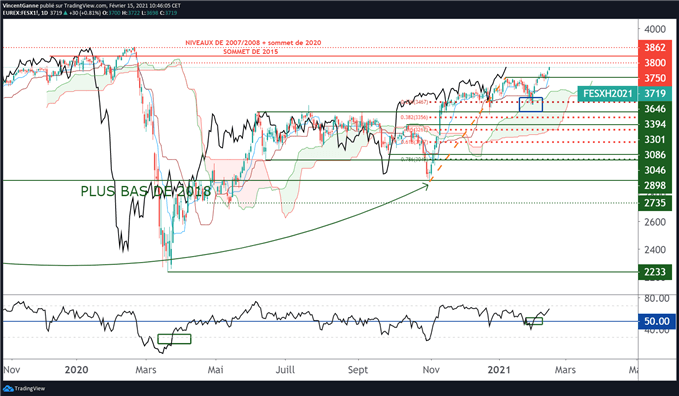The height and width of the screenshot is (396, 679).
Task: Click the green 3301 price tag
Action: (x=655, y=140)
